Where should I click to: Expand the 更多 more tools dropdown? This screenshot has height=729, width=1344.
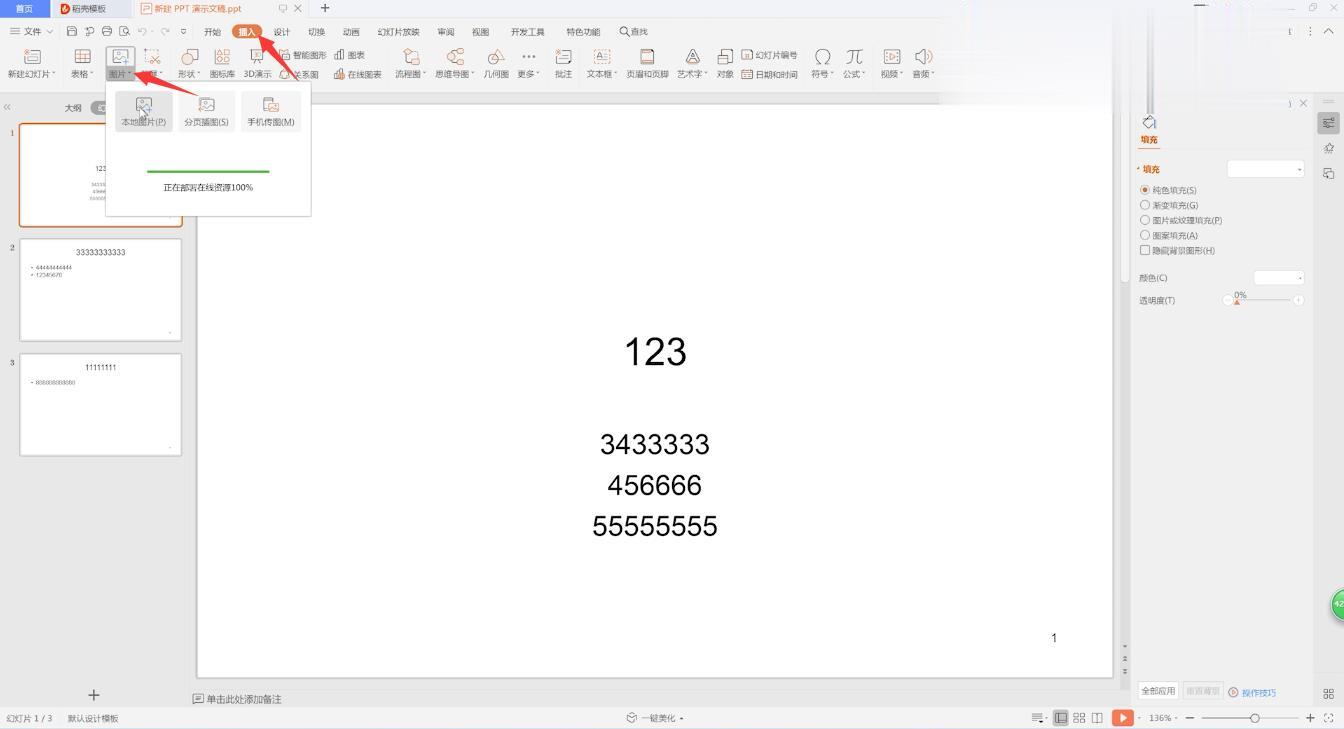[x=528, y=63]
